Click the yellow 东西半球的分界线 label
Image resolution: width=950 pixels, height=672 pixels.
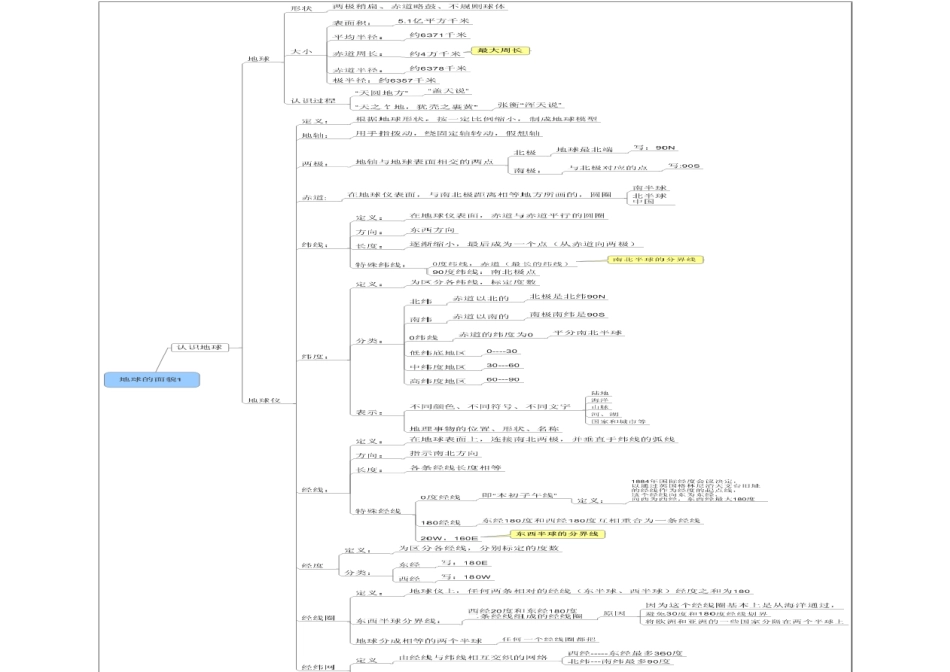[557, 534]
